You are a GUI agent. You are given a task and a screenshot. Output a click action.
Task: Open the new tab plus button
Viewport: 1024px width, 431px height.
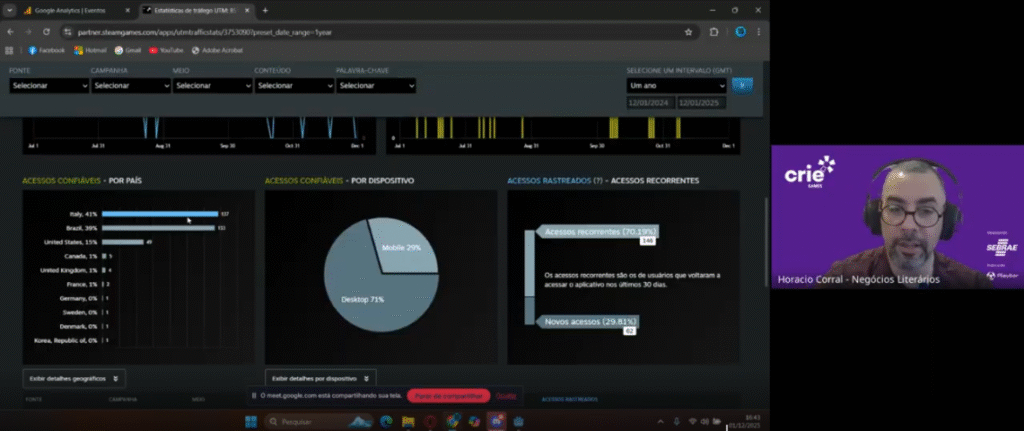pos(265,10)
